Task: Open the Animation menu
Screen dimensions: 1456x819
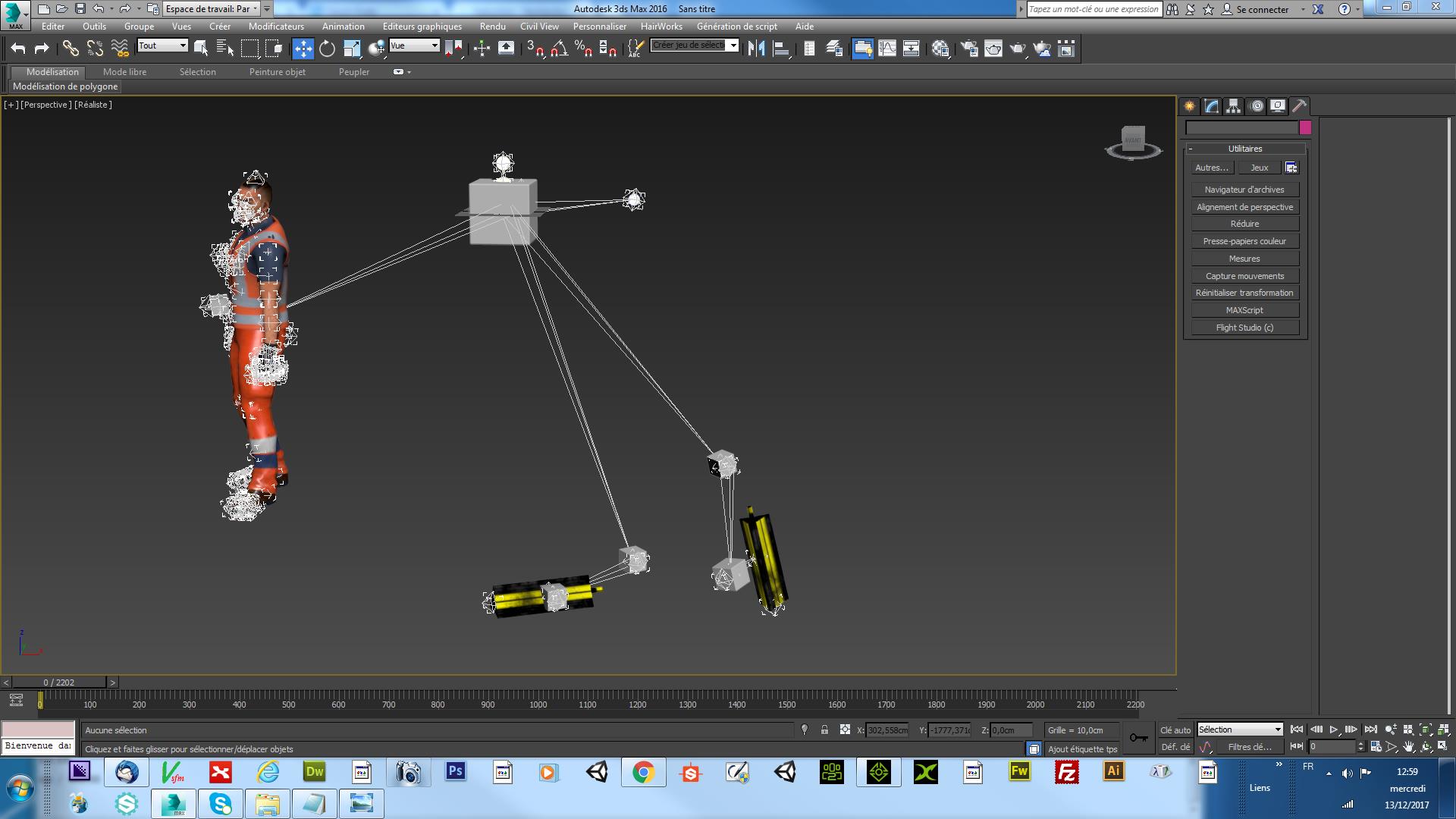Action: [344, 27]
